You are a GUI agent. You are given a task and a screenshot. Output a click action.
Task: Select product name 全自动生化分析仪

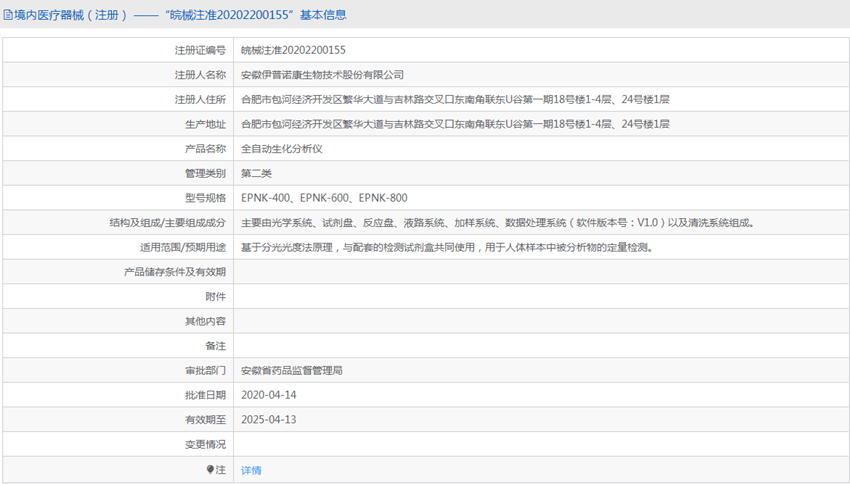[282, 149]
